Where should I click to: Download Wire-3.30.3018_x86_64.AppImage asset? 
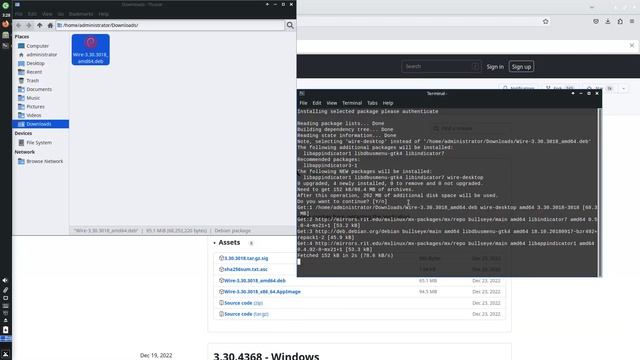262,292
